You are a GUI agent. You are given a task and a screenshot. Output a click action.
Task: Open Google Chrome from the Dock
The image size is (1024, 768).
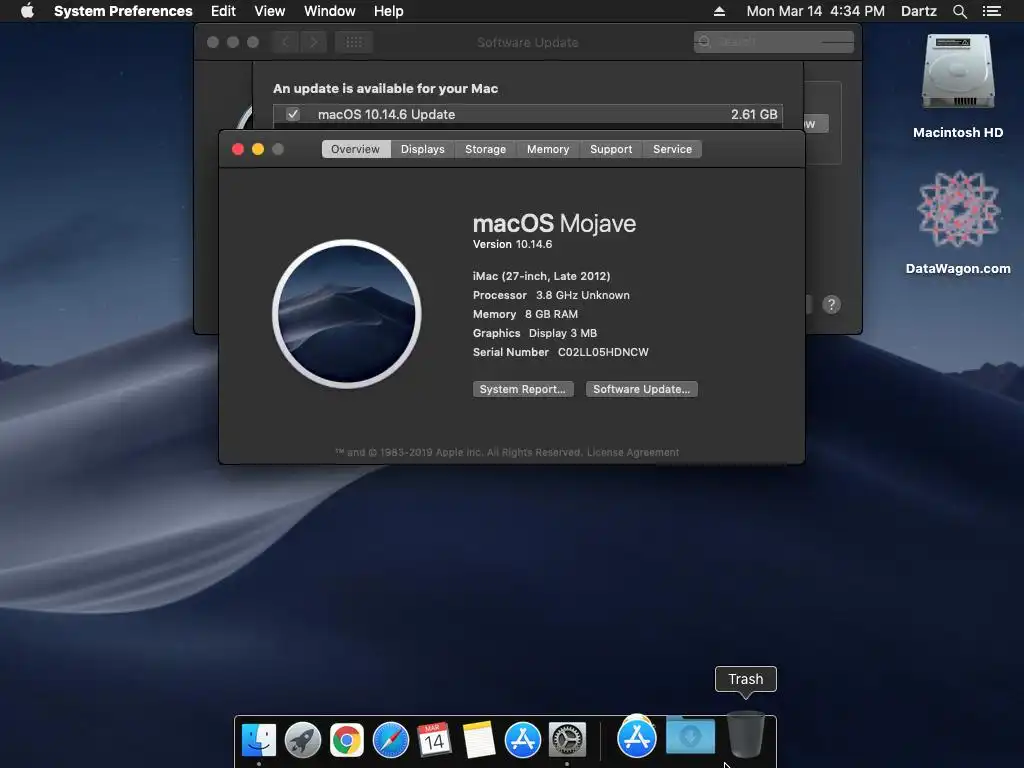pyautogui.click(x=347, y=740)
